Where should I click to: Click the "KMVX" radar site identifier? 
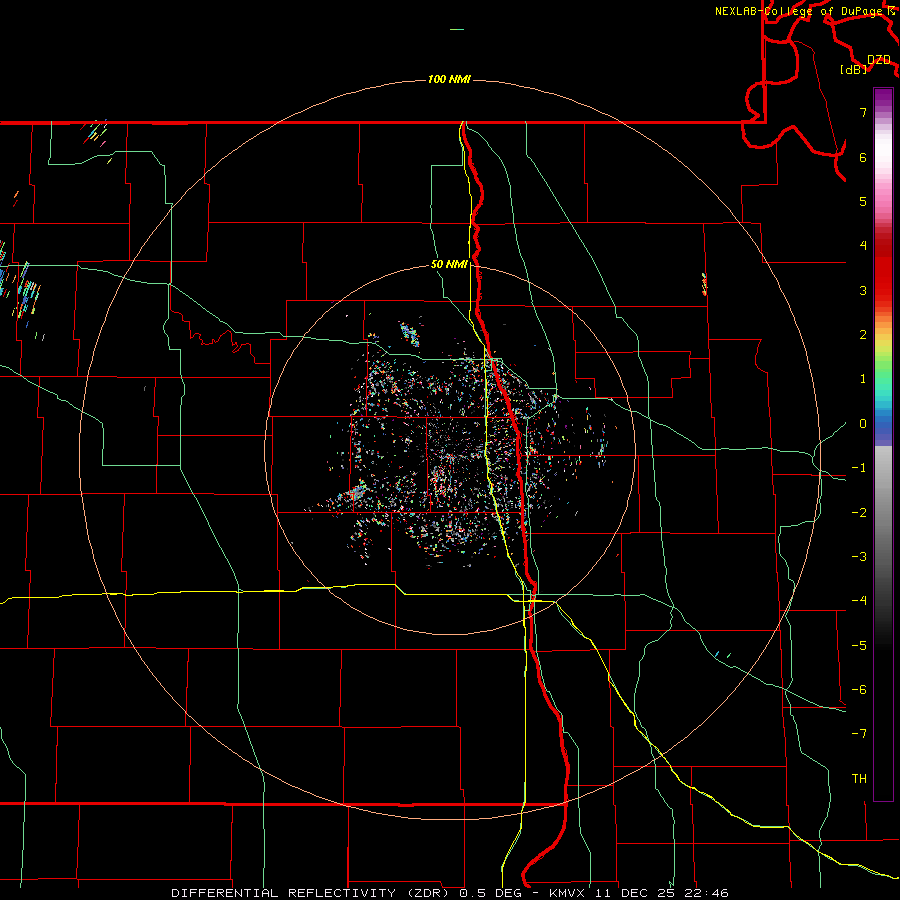tap(569, 893)
